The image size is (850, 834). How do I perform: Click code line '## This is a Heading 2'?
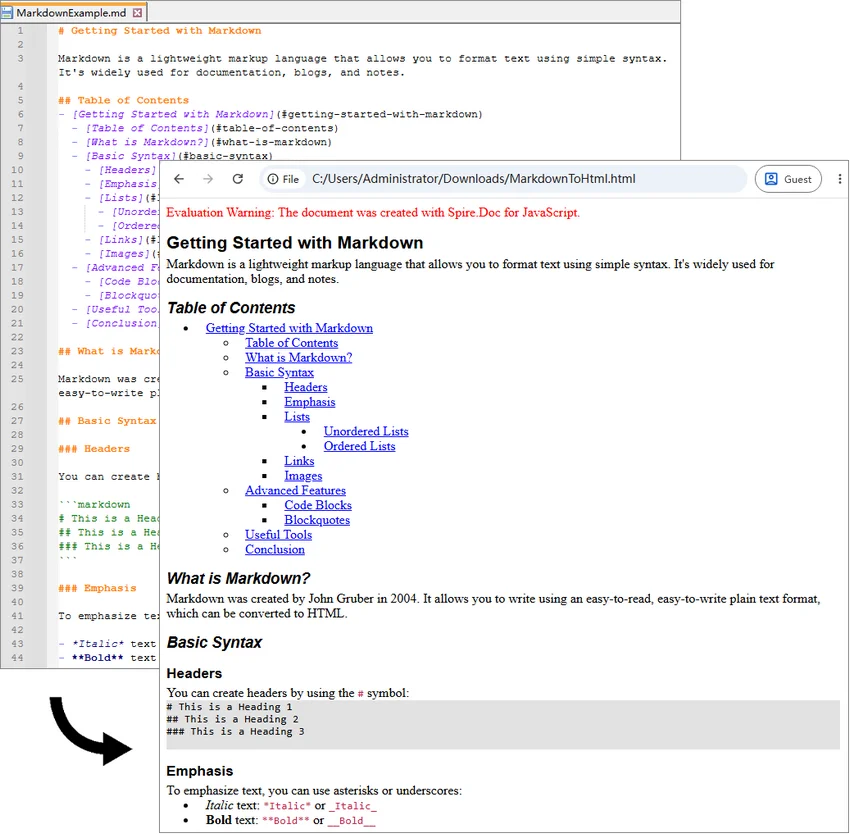(x=232, y=719)
